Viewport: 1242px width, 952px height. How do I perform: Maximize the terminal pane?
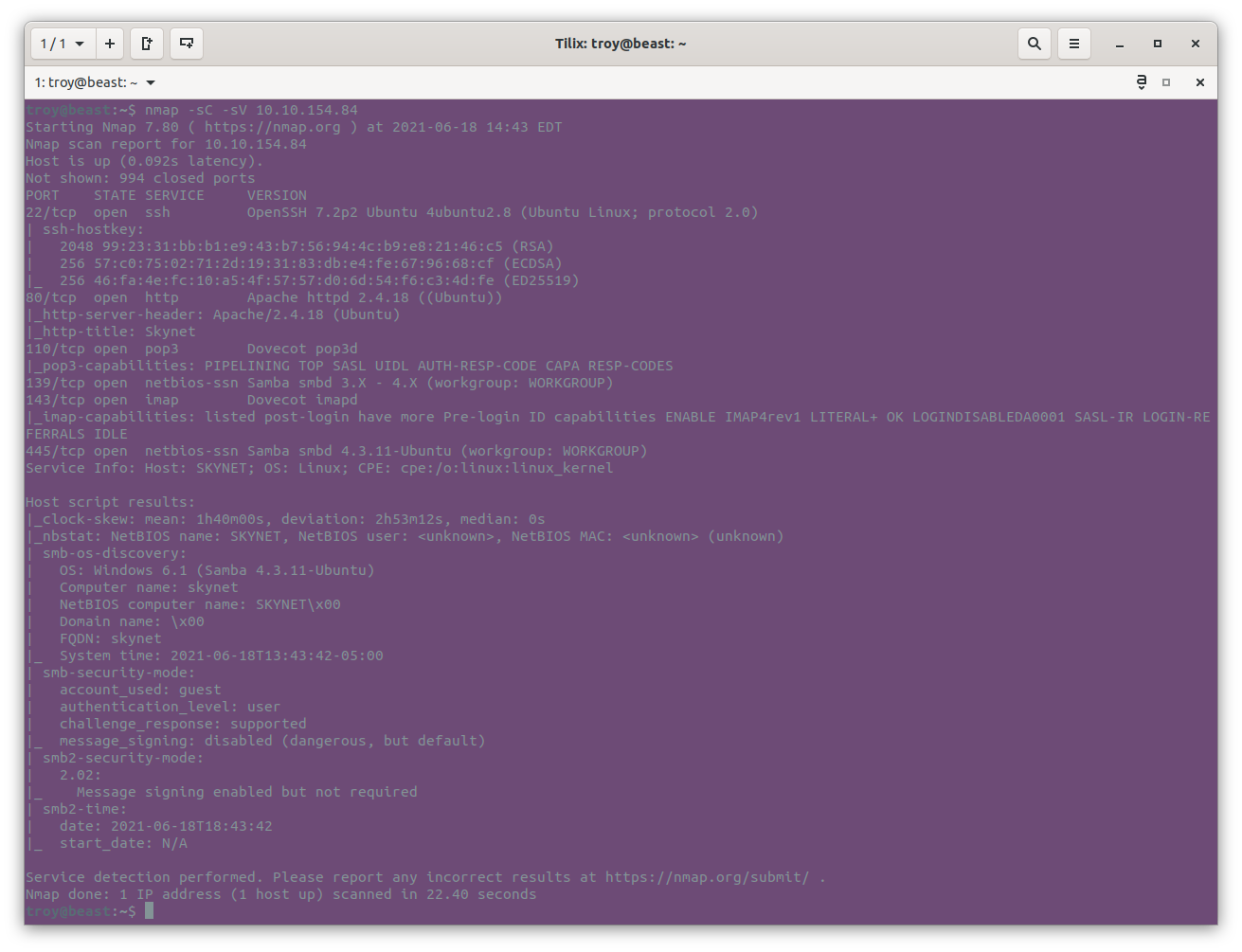1166,82
